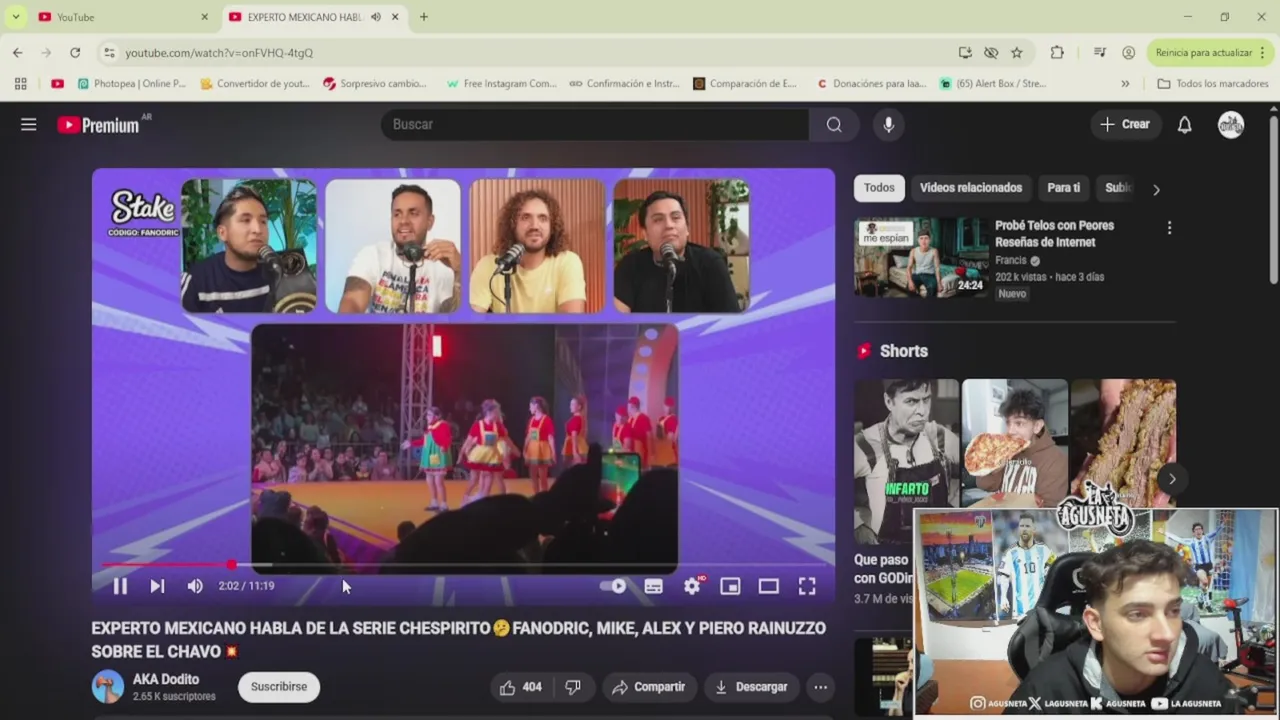Open player settings gear
The image size is (1280, 720).
pyautogui.click(x=692, y=586)
